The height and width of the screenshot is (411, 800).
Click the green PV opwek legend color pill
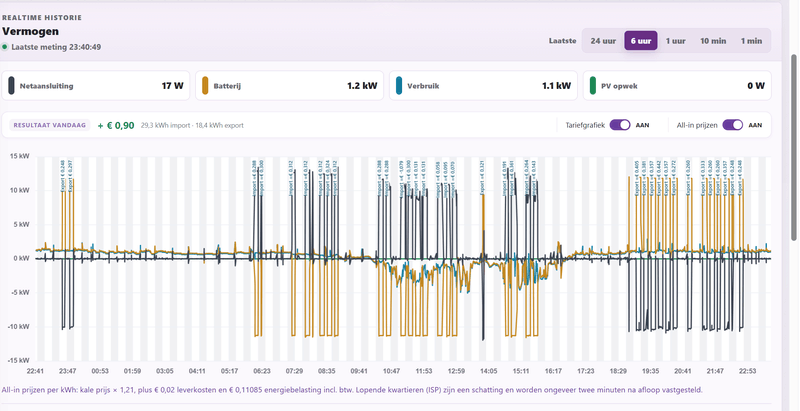coord(592,86)
